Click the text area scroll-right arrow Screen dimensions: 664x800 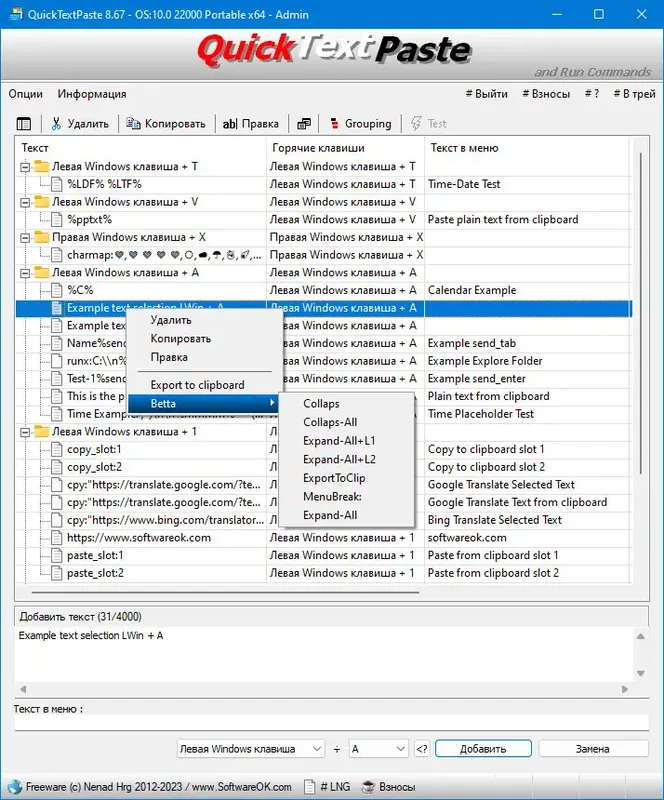click(x=625, y=689)
